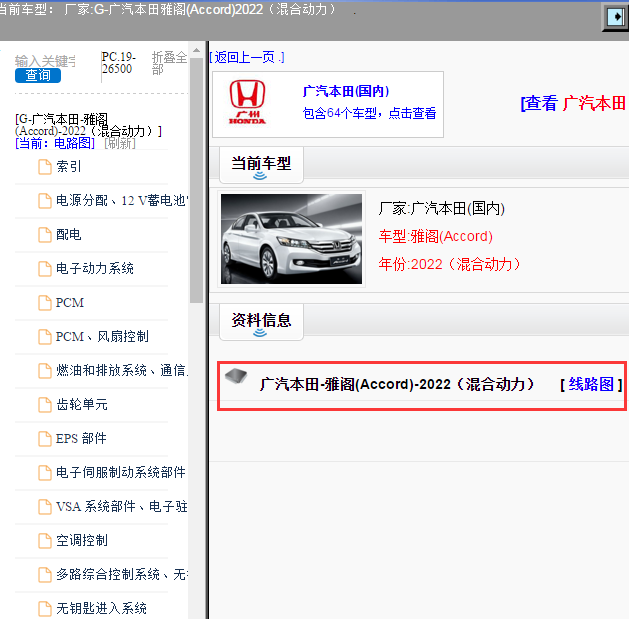The height and width of the screenshot is (619, 629).
Task: Click the 广汽本田-雅阁(Accord)-2022 document title
Action: [397, 384]
